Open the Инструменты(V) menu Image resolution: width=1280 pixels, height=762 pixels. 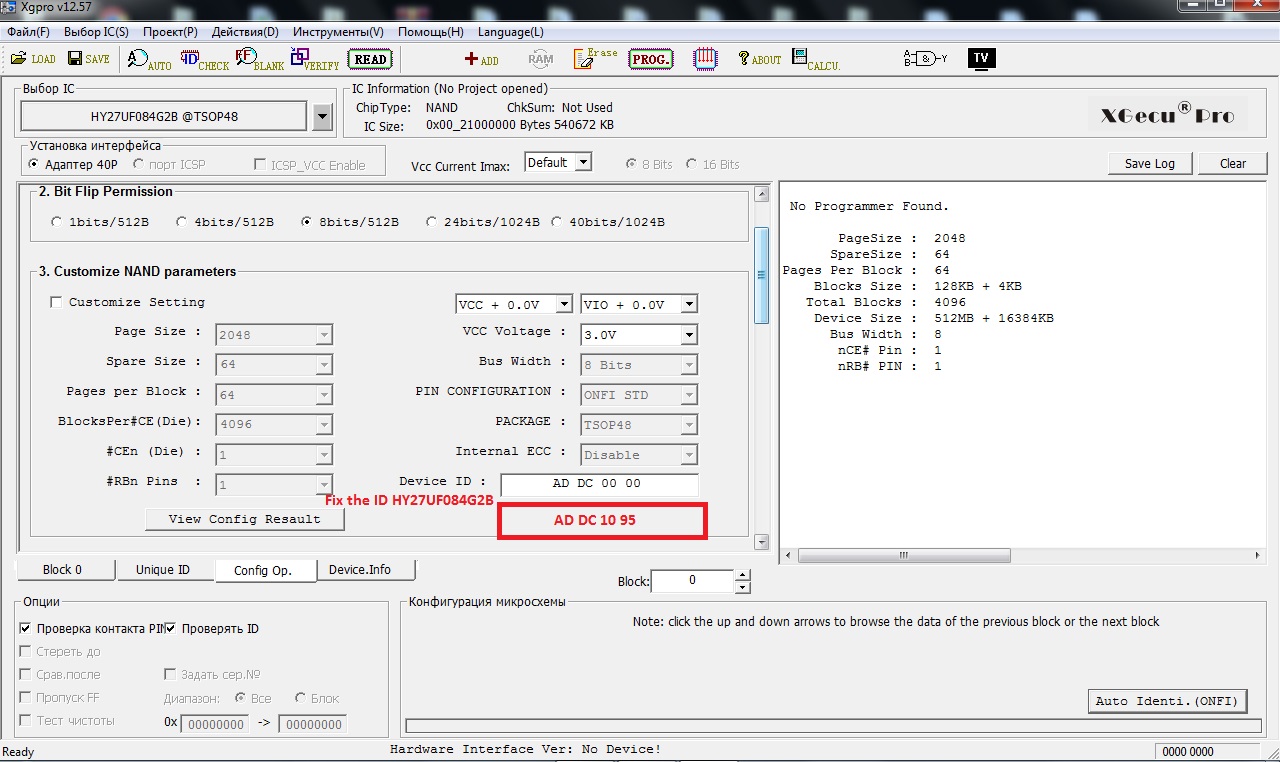(x=338, y=32)
